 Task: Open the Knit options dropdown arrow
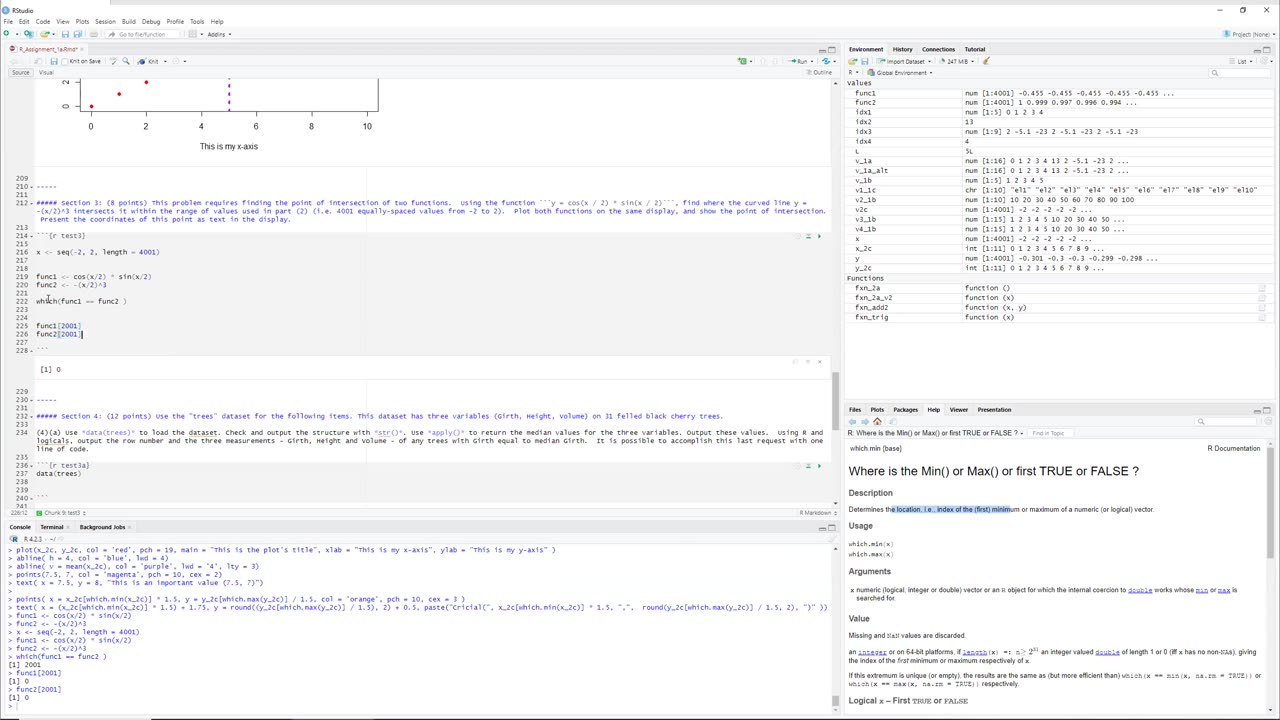coord(165,61)
